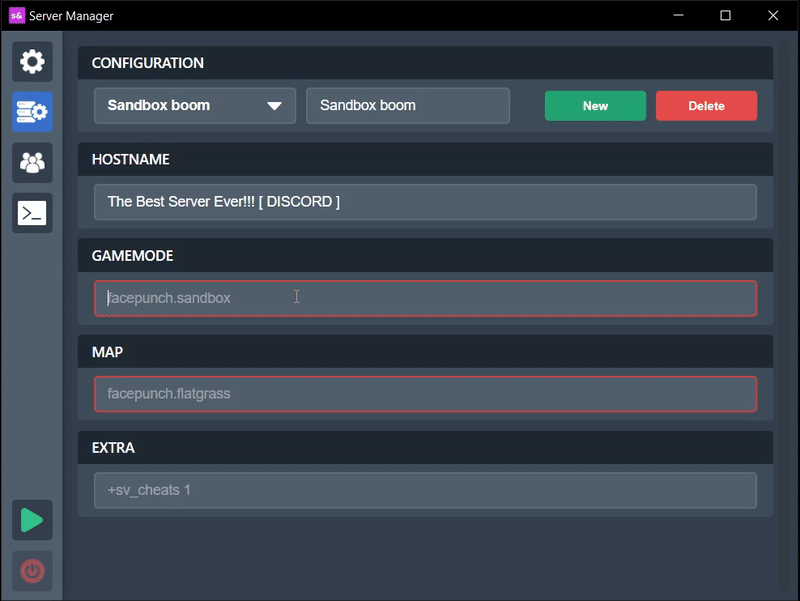Close the Server Manager window
Viewport: 800px width, 601px height.
[773, 16]
